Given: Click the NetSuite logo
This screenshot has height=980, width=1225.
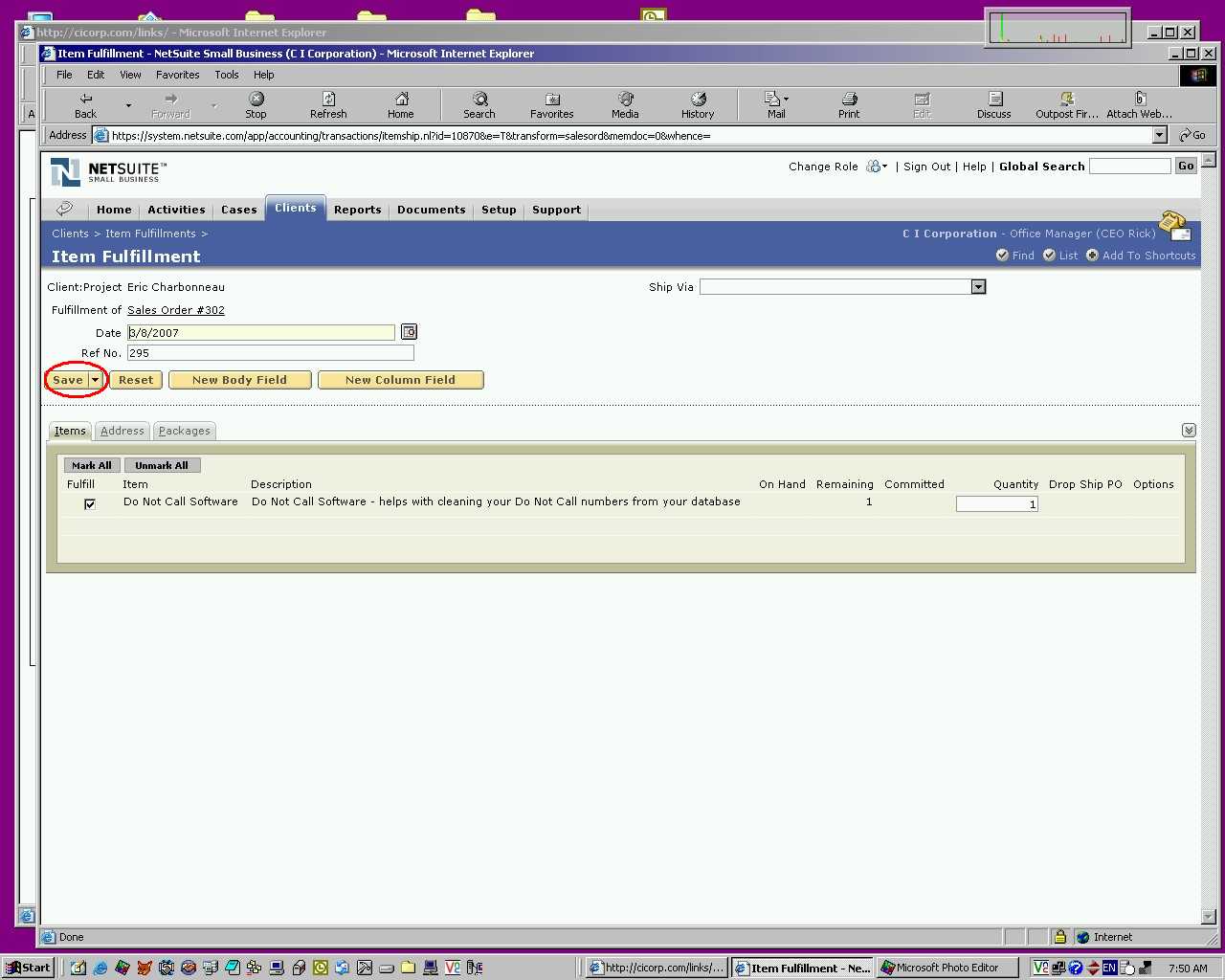Looking at the screenshot, I should coord(105,172).
